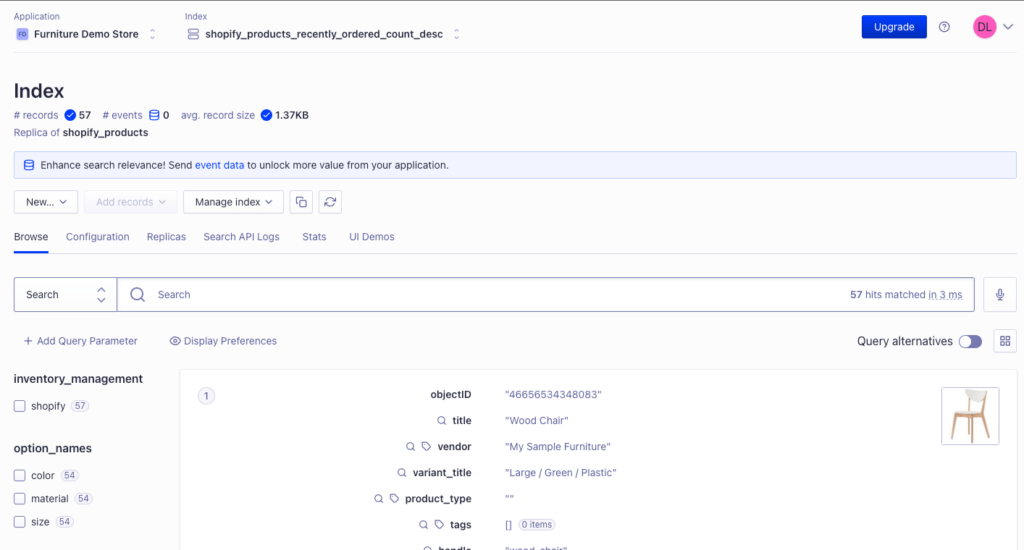Toggle the Query alternatives switch

point(970,342)
